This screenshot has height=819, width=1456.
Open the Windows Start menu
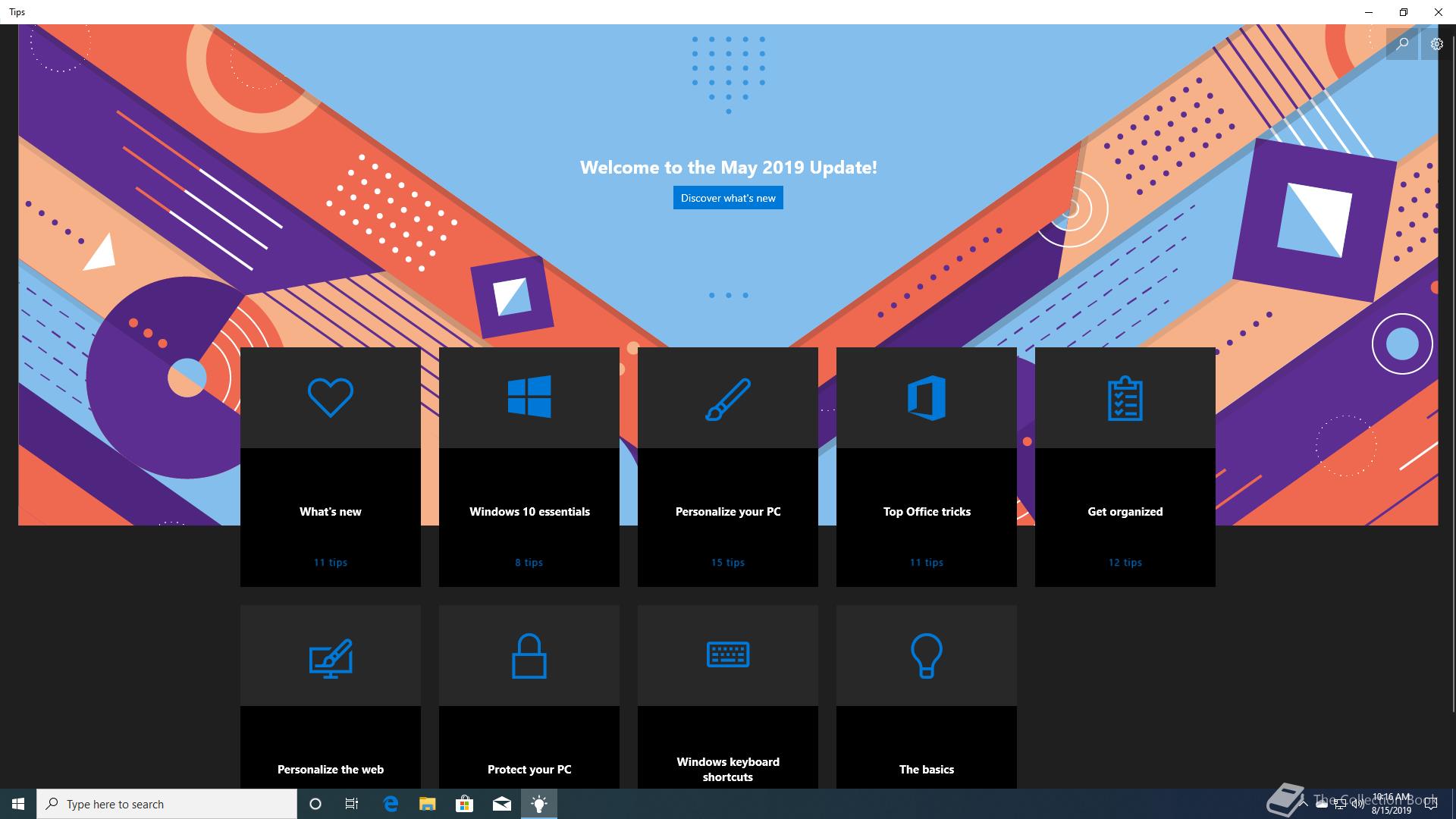[18, 804]
